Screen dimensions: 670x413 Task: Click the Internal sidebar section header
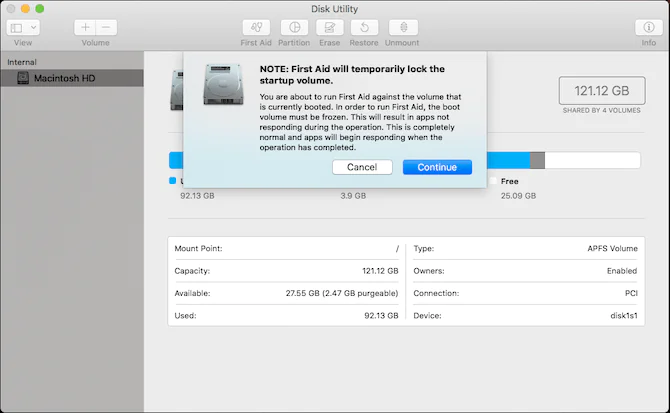(22, 61)
